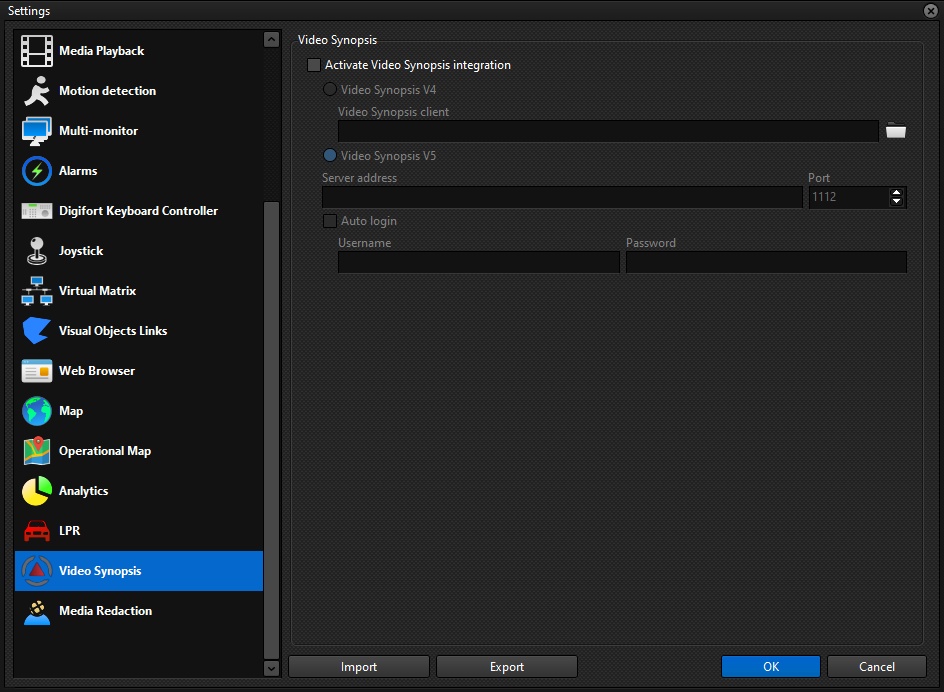Click the Media Redaction person icon

(x=37, y=611)
